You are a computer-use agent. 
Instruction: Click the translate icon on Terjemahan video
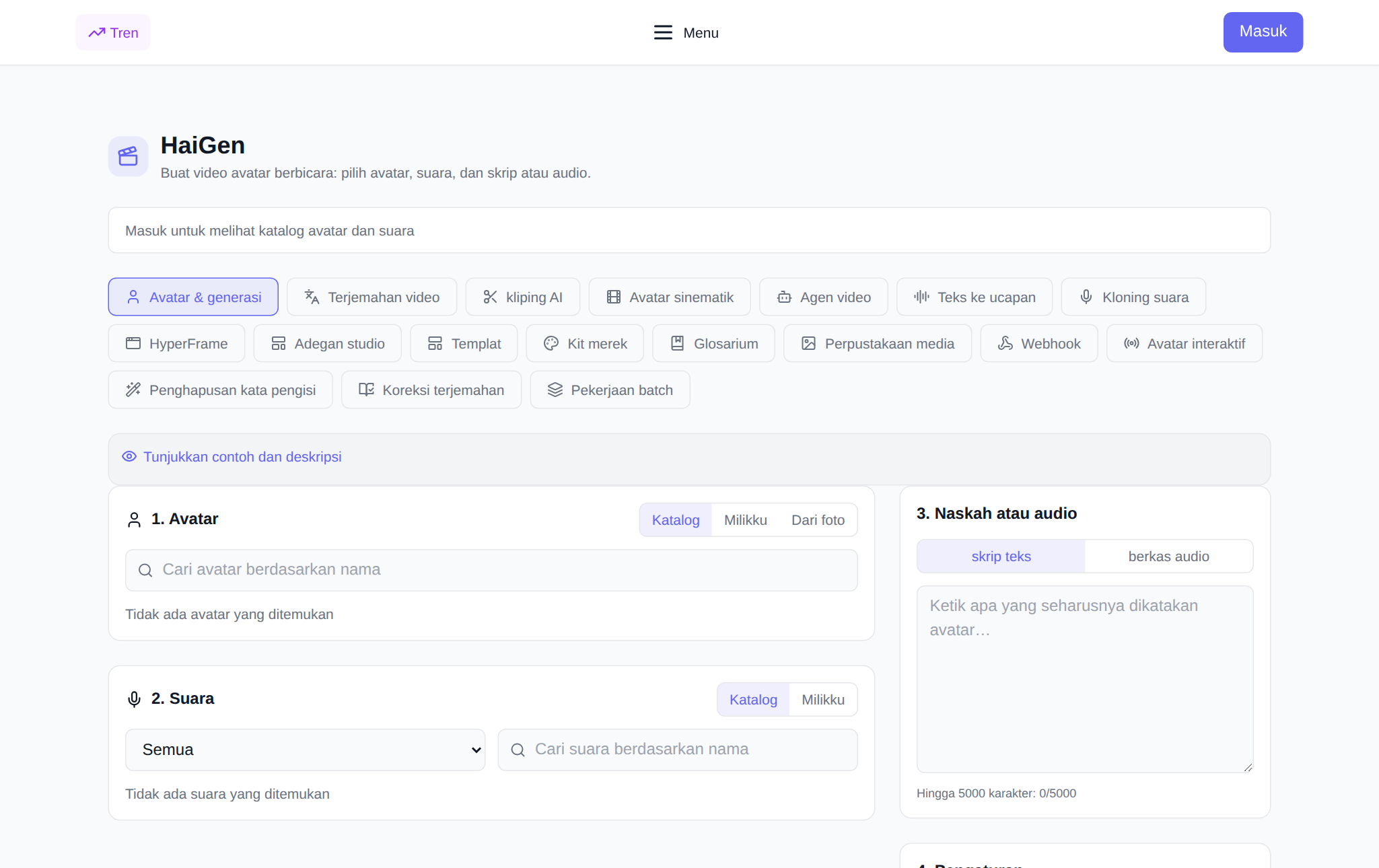(x=312, y=297)
